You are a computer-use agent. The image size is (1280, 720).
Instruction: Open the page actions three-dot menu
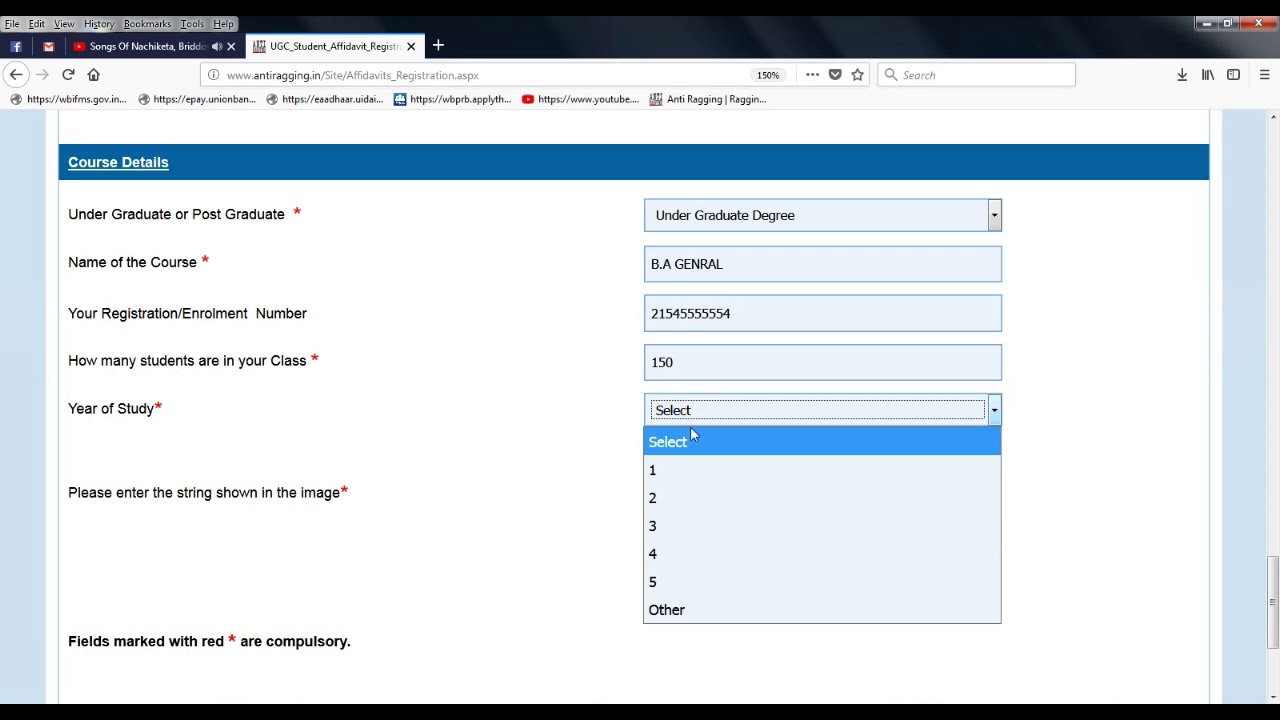(x=812, y=75)
